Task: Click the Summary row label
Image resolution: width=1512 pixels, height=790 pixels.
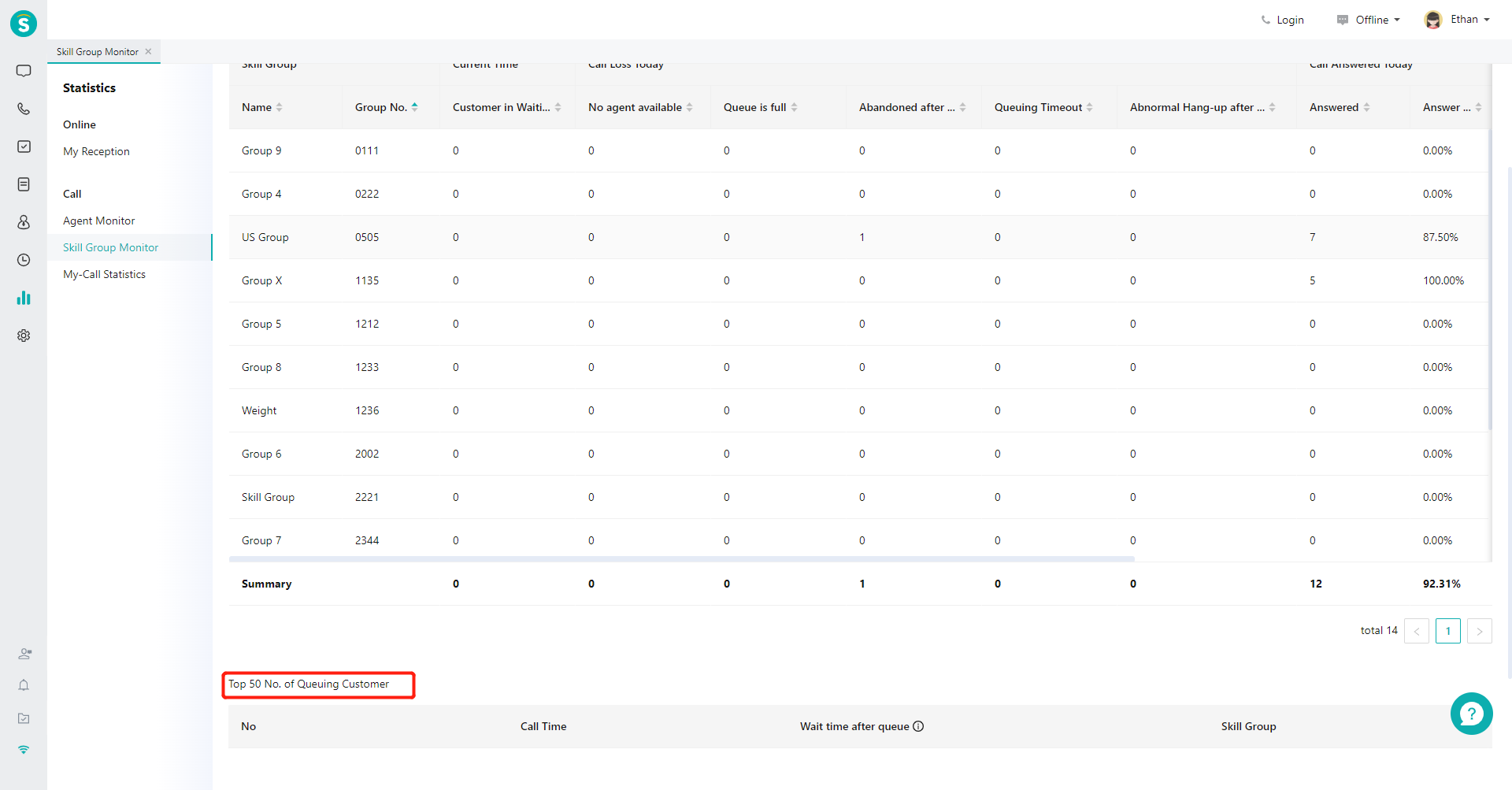Action: [x=266, y=584]
